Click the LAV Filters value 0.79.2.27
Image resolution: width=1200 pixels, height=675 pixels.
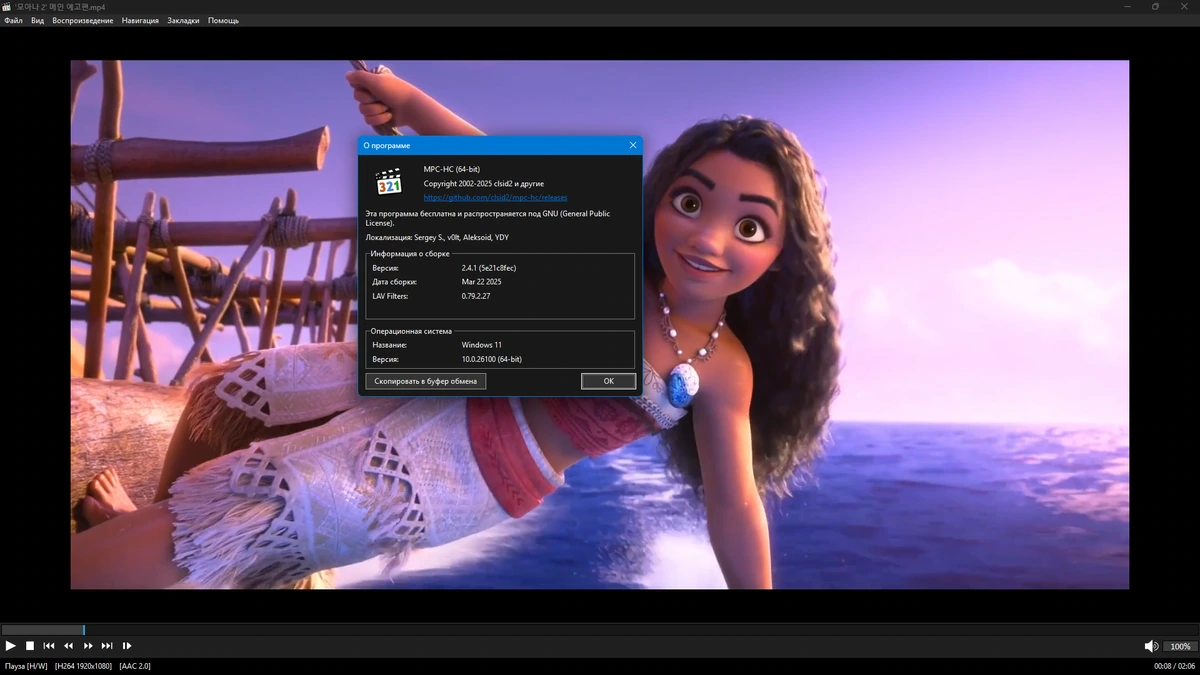pyautogui.click(x=478, y=296)
